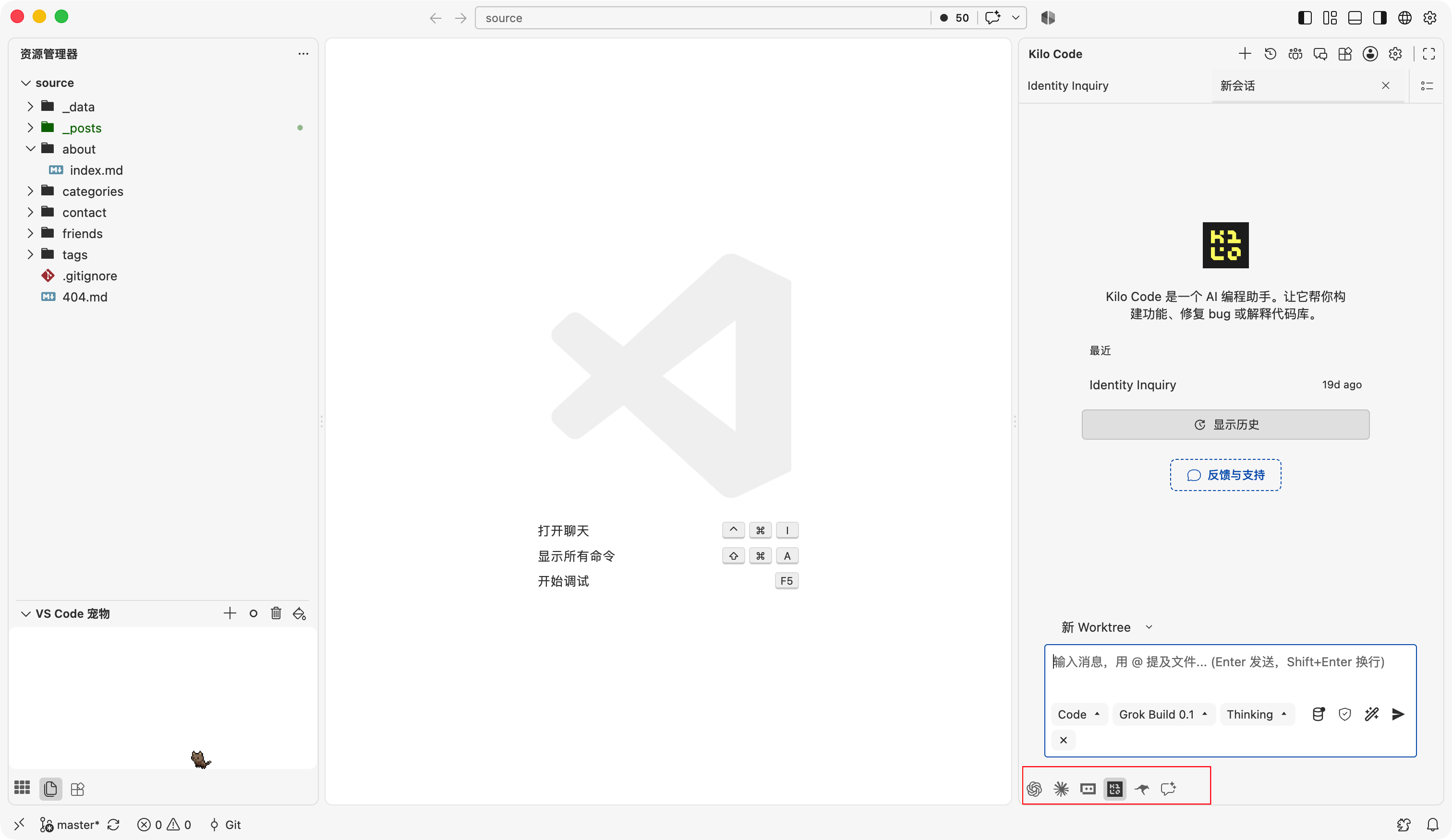Add a new pet in VS Code 宠物 panel
Screen dimensions: 1452x840
230,613
